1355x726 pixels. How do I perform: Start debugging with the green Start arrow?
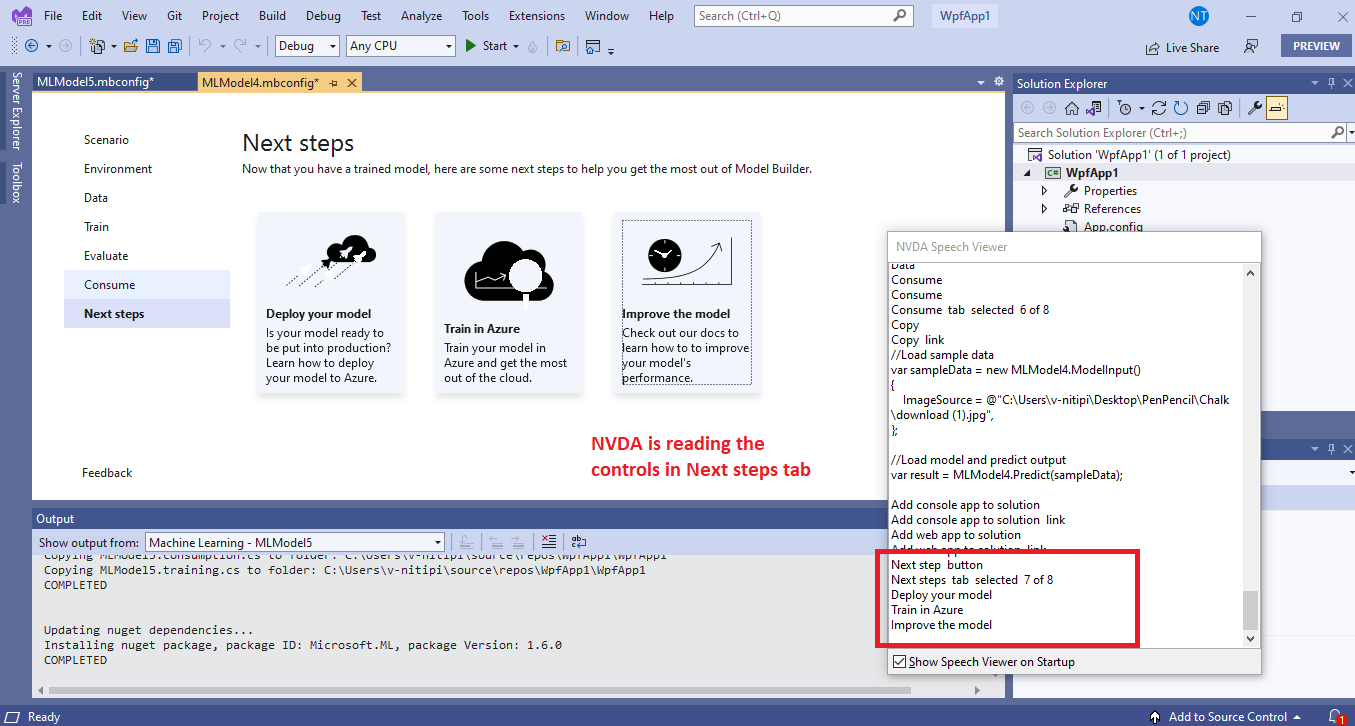(x=470, y=45)
